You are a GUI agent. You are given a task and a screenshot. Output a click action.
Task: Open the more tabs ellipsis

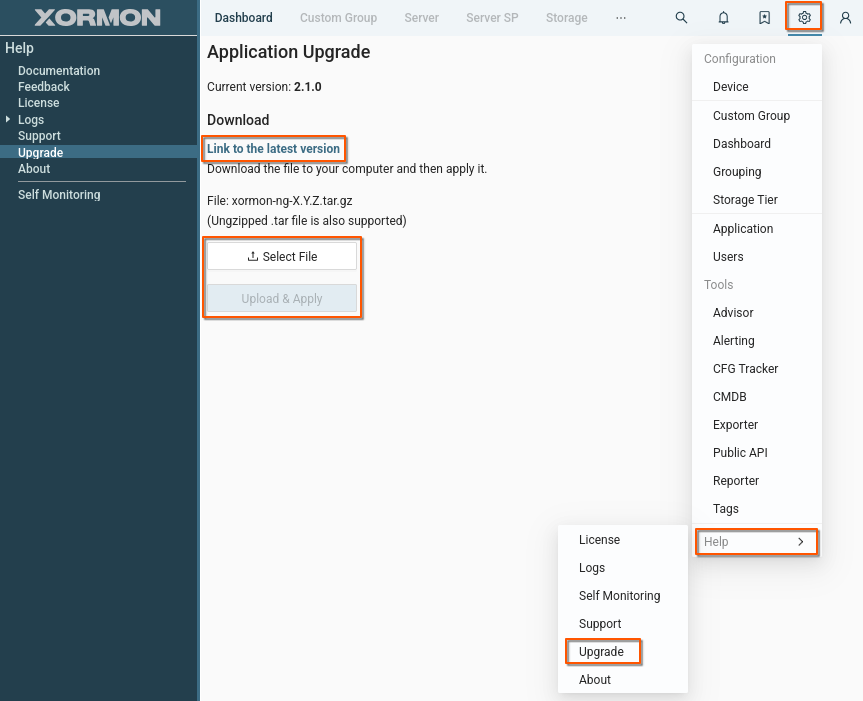coord(621,18)
